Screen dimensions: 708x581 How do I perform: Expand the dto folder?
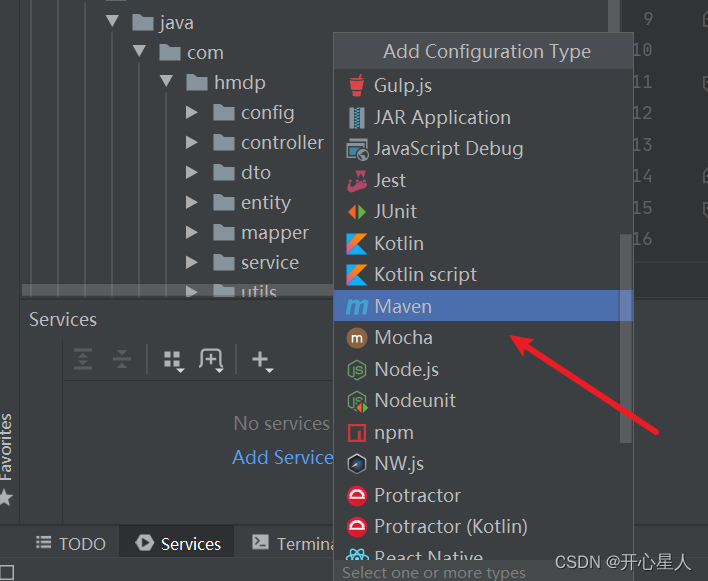[192, 172]
